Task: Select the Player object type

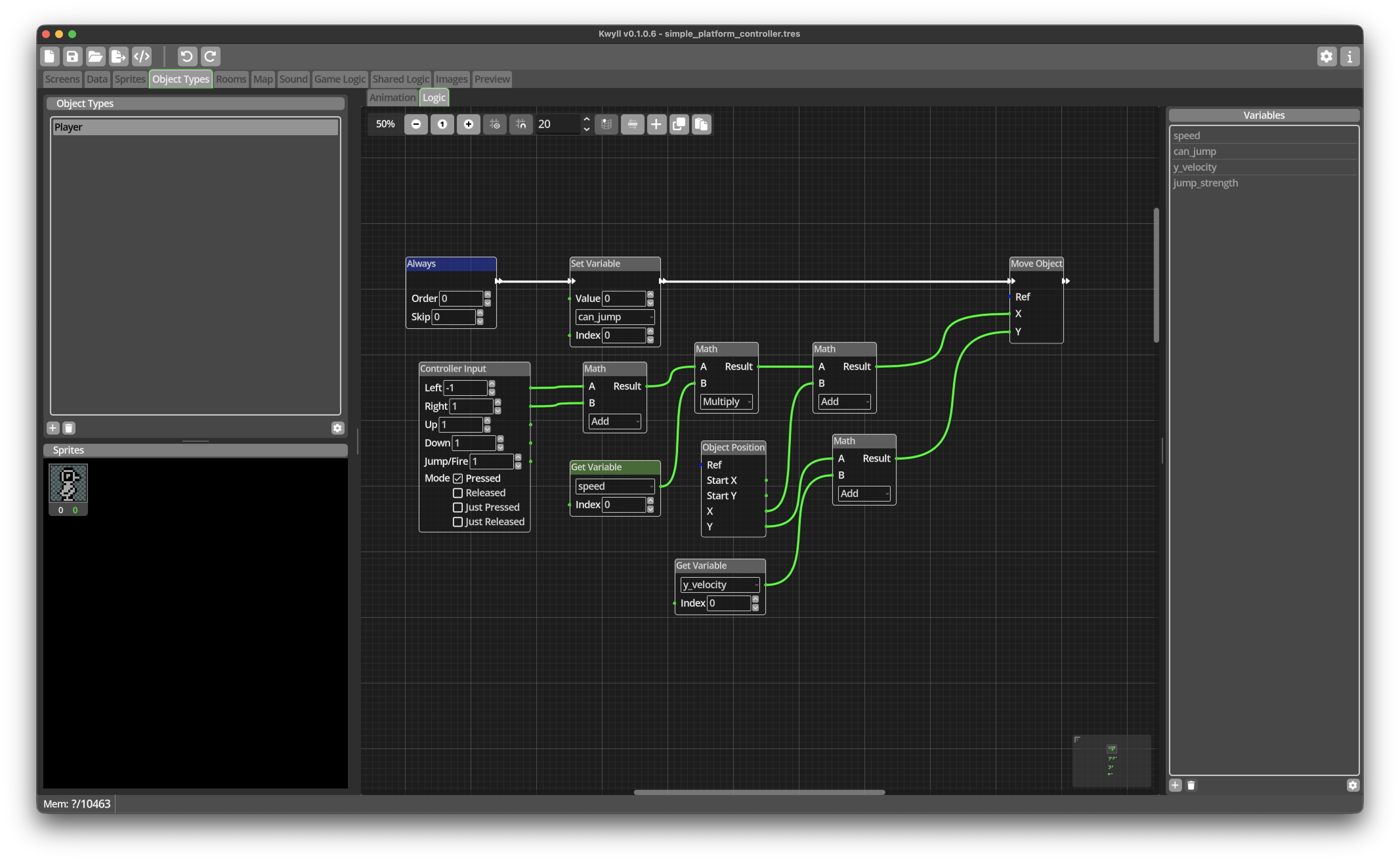Action: click(195, 127)
